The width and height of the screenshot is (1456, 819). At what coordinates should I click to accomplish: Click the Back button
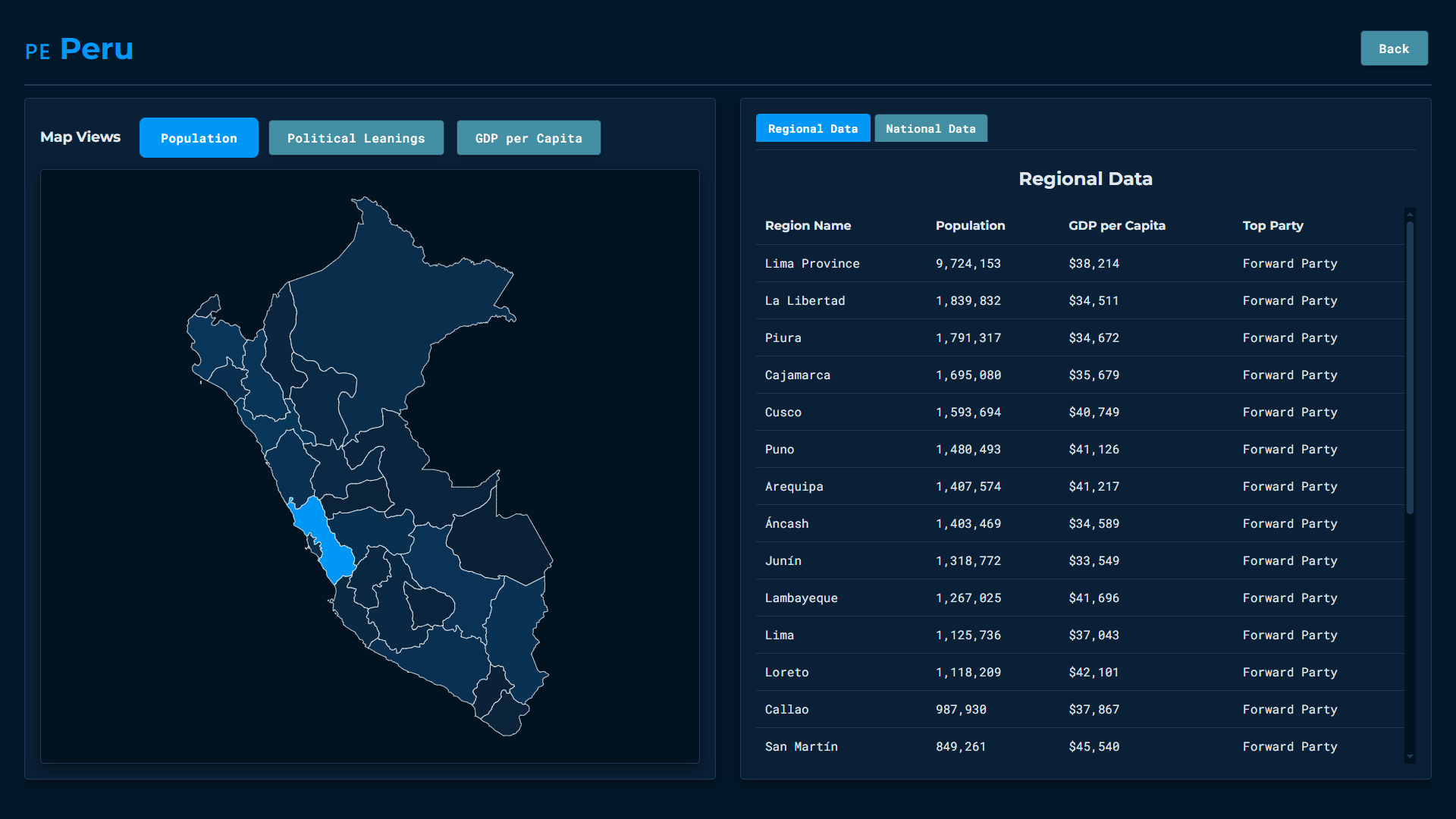tap(1393, 49)
